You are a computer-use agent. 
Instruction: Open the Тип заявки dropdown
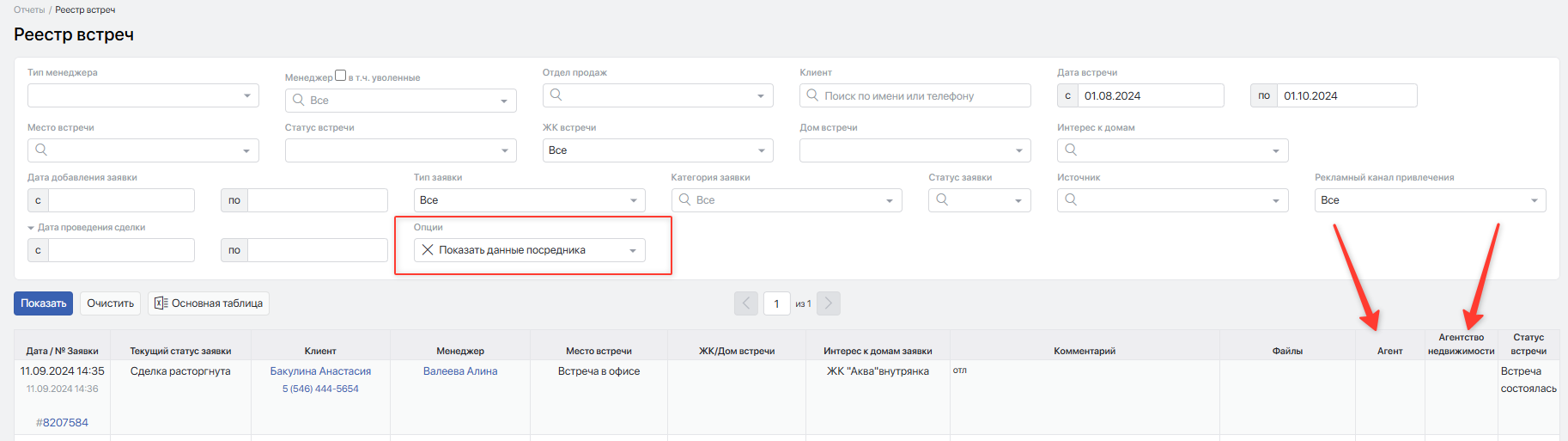(529, 200)
